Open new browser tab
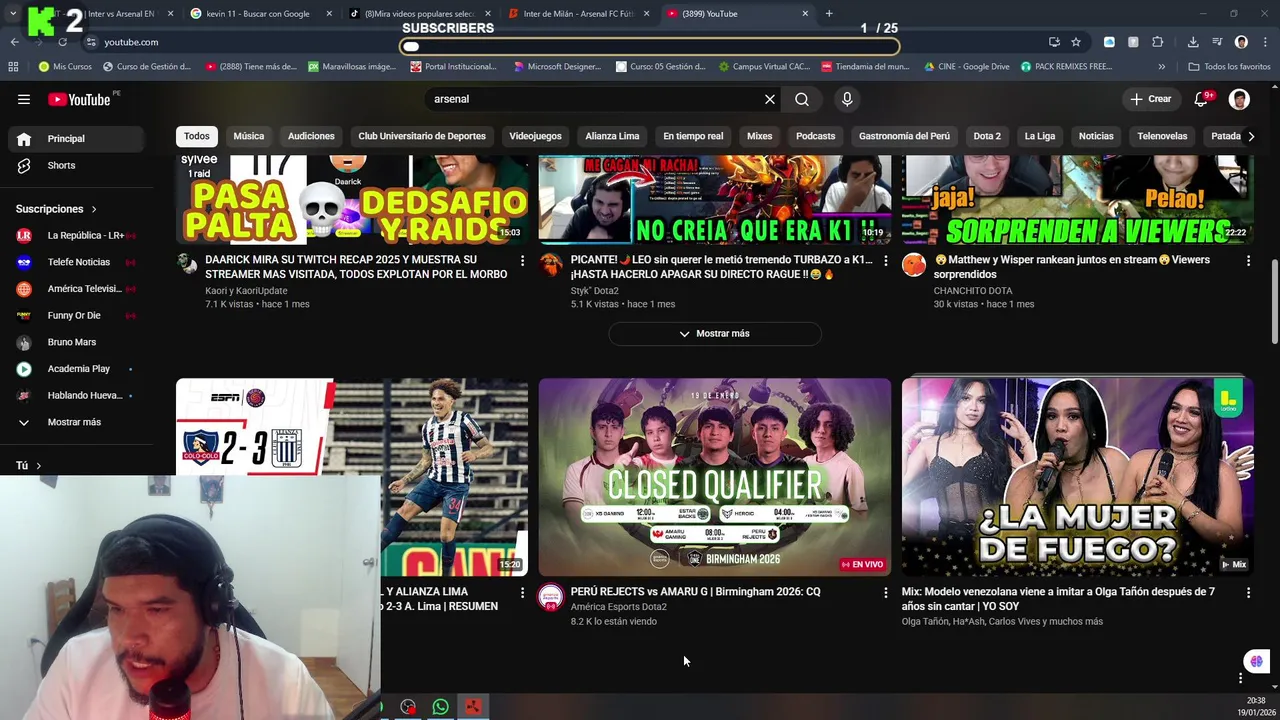Image resolution: width=1280 pixels, height=720 pixels. click(x=829, y=14)
